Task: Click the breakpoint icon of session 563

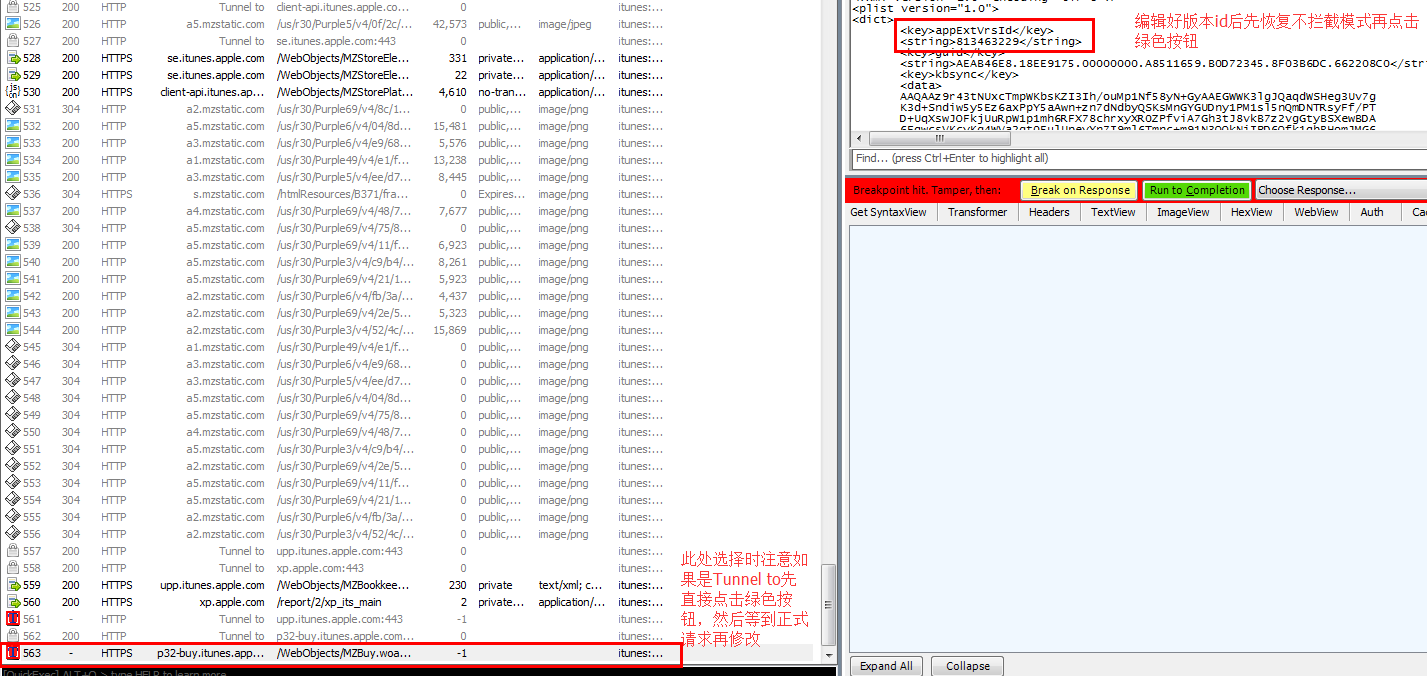Action: [13, 653]
